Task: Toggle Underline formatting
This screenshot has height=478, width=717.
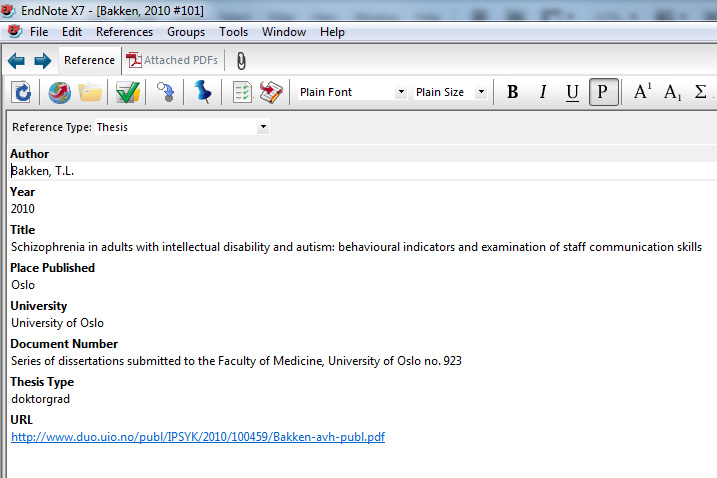Action: pyautogui.click(x=572, y=92)
